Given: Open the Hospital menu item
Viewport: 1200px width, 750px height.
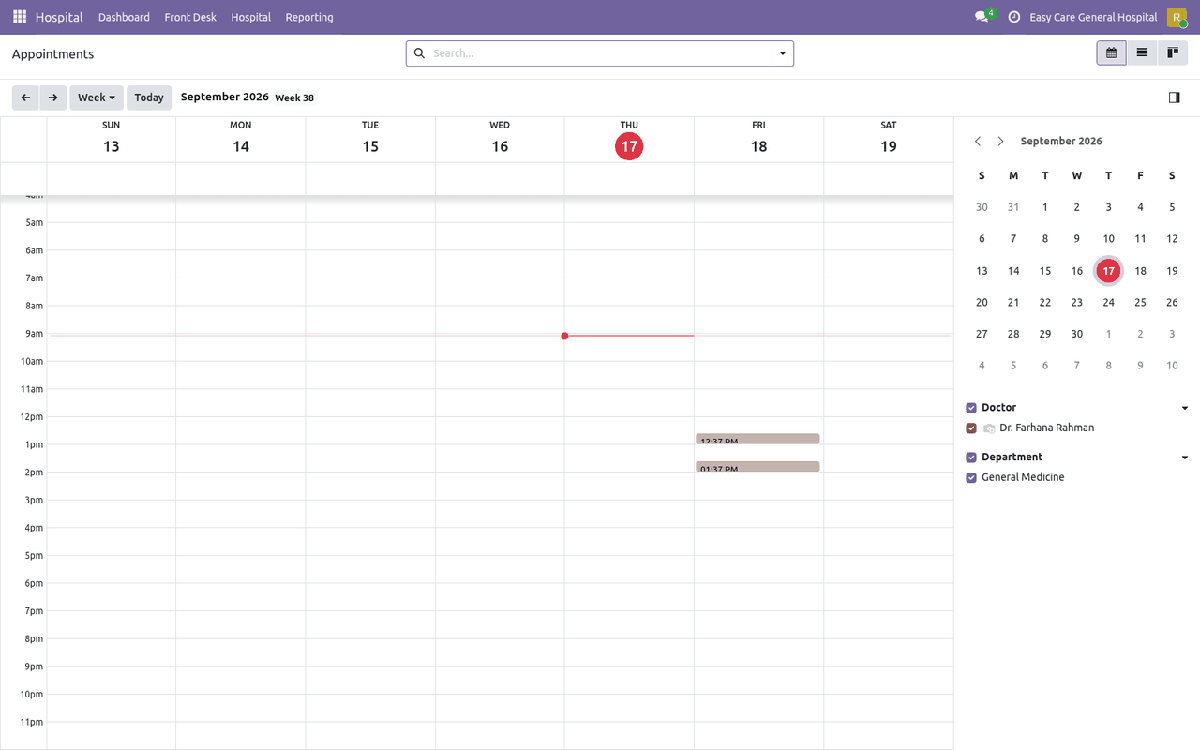Looking at the screenshot, I should (251, 17).
